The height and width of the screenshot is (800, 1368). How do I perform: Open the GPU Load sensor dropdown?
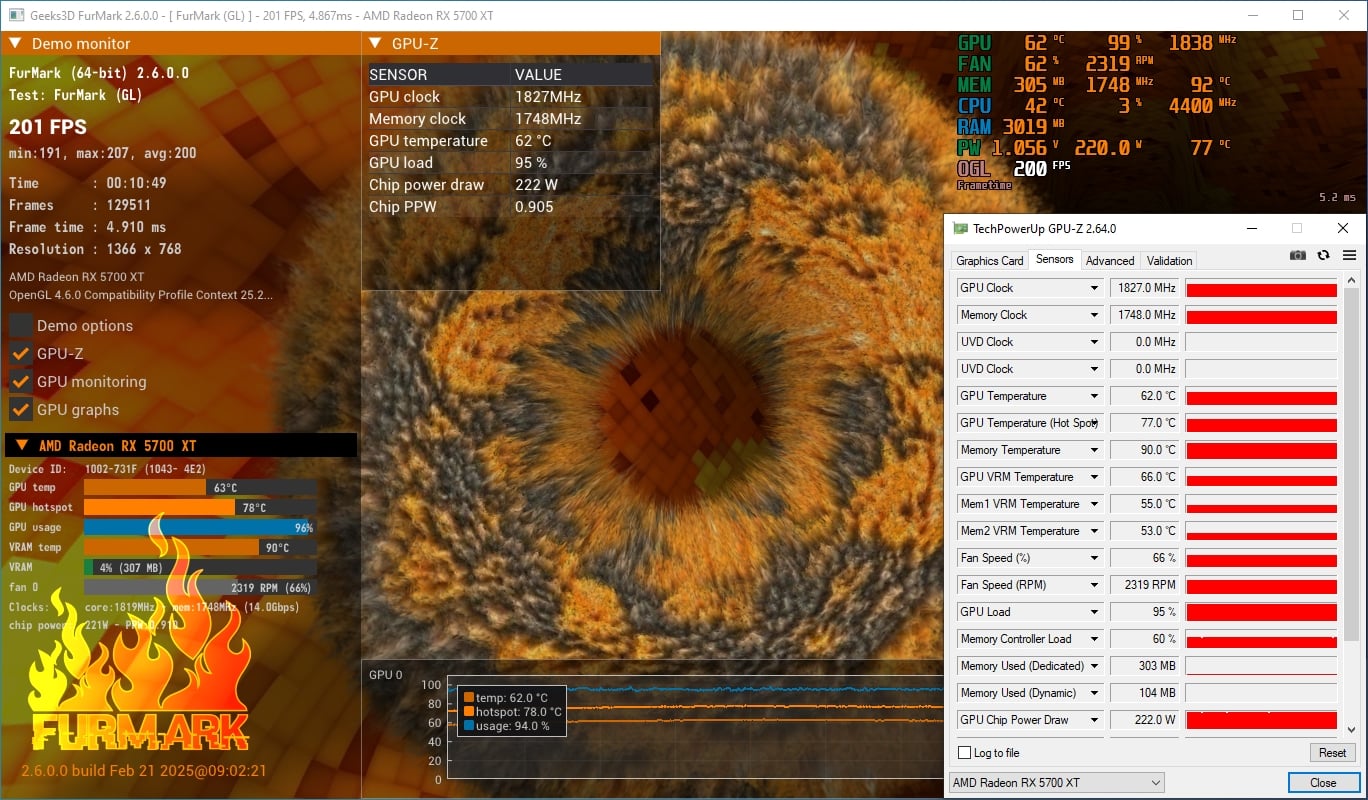[x=1094, y=612]
